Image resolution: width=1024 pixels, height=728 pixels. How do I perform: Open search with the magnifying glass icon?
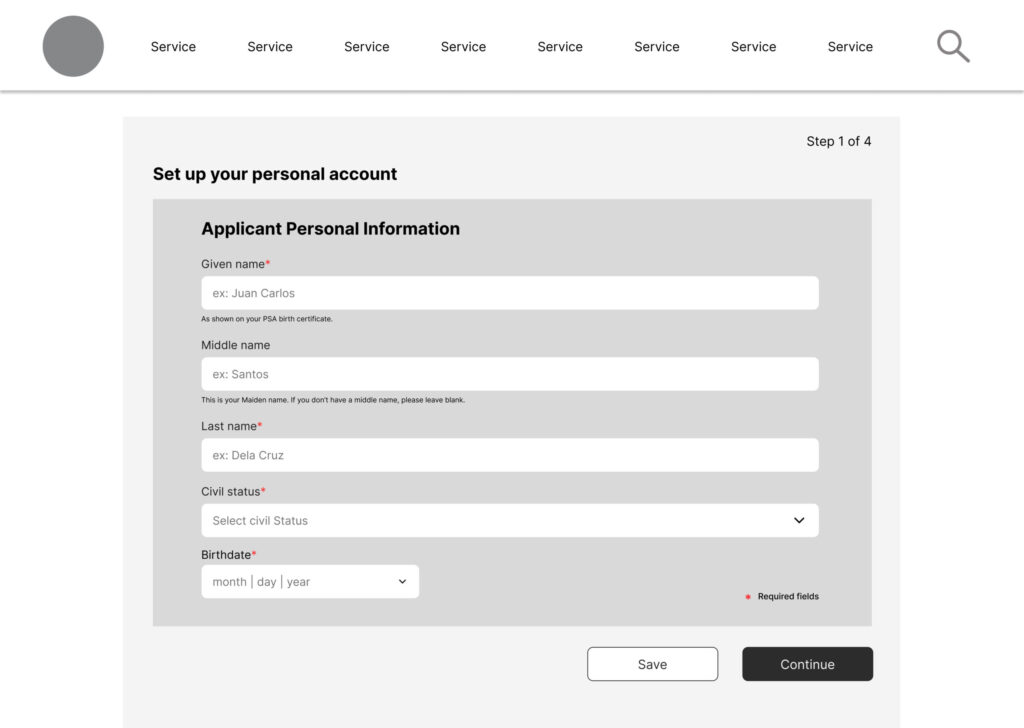953,46
